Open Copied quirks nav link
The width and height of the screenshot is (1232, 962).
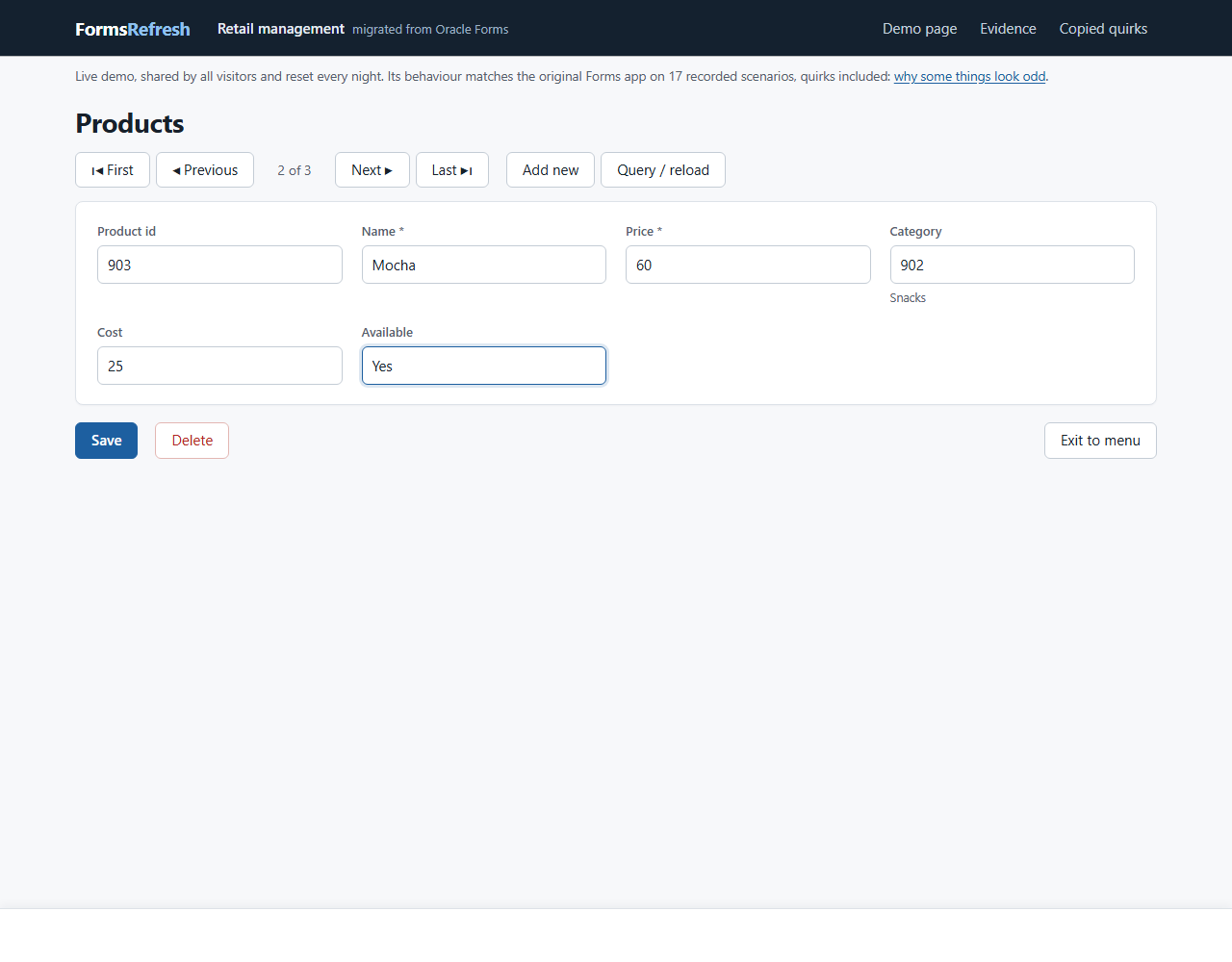pyautogui.click(x=1103, y=29)
